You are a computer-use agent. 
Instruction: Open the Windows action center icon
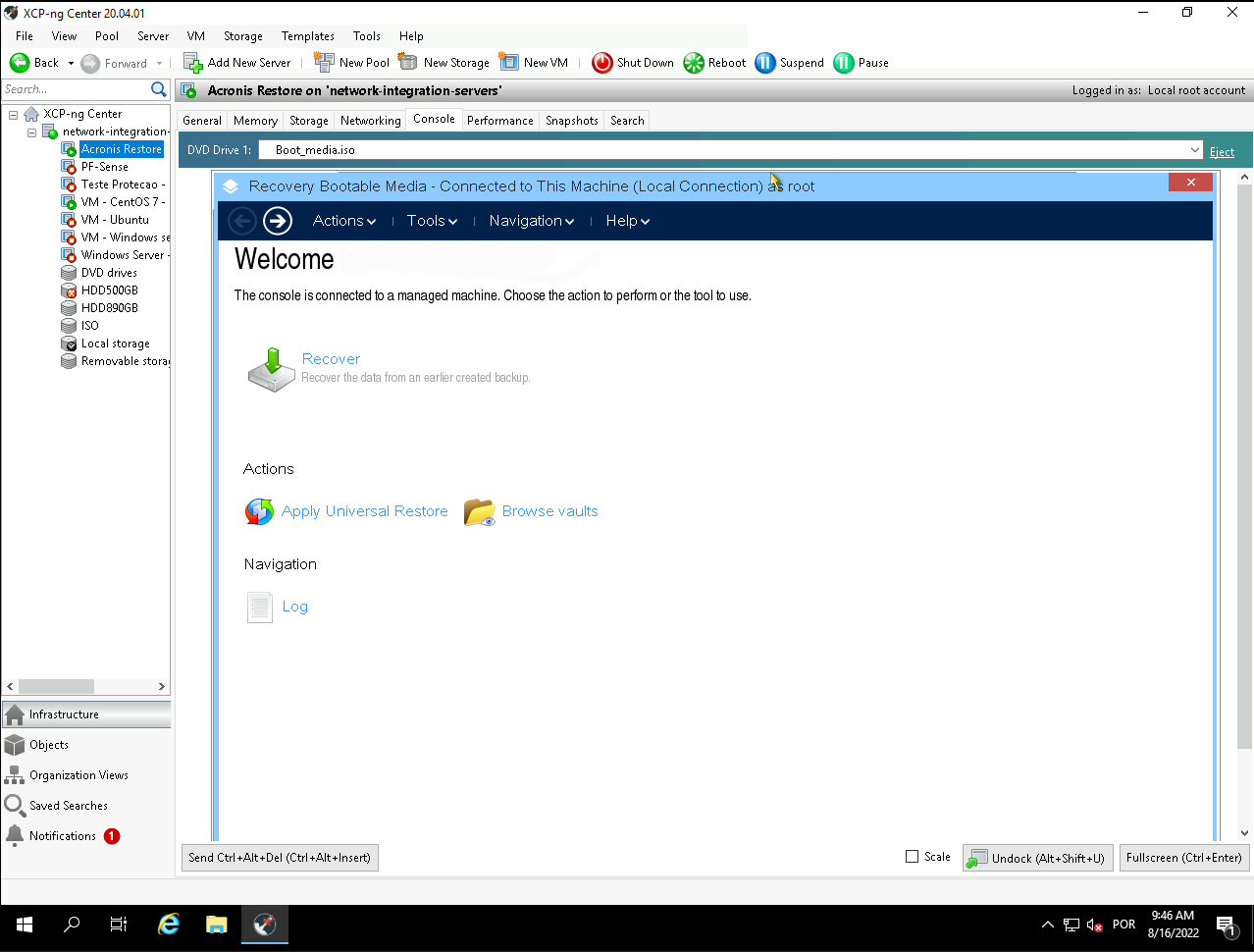click(x=1225, y=925)
